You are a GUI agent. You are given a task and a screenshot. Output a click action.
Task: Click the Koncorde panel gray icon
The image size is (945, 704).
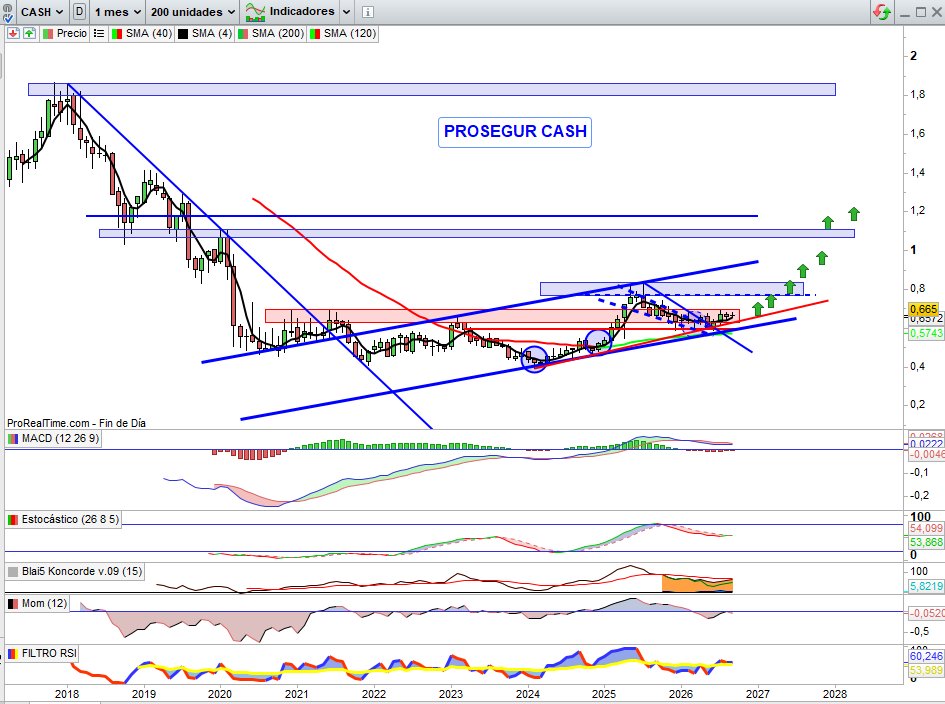pos(13,571)
